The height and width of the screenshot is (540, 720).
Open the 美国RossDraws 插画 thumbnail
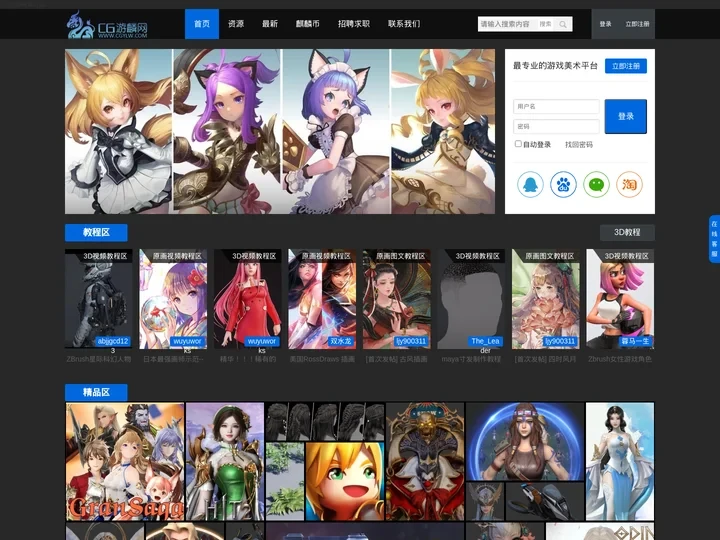click(322, 299)
